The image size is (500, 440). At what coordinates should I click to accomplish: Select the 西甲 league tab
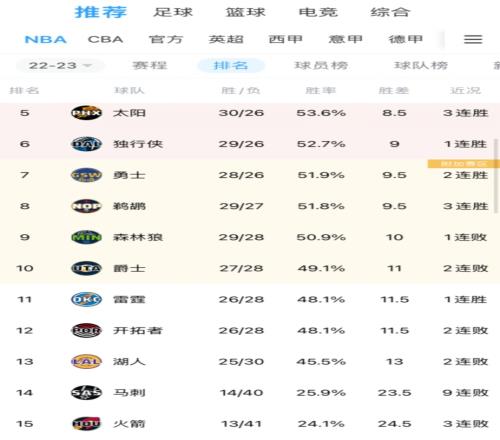(286, 39)
